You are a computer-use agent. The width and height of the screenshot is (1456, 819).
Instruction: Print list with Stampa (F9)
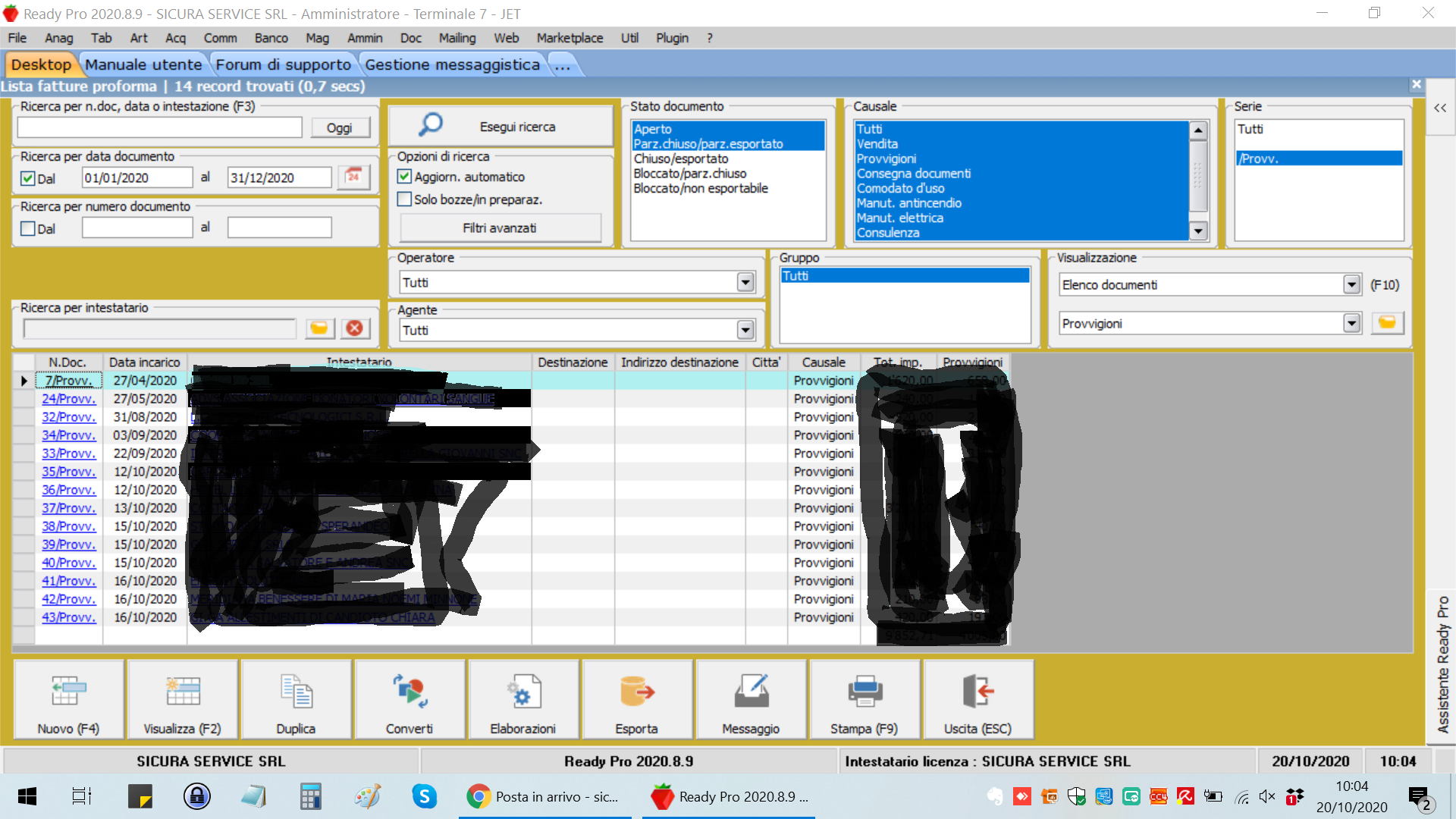click(x=864, y=699)
